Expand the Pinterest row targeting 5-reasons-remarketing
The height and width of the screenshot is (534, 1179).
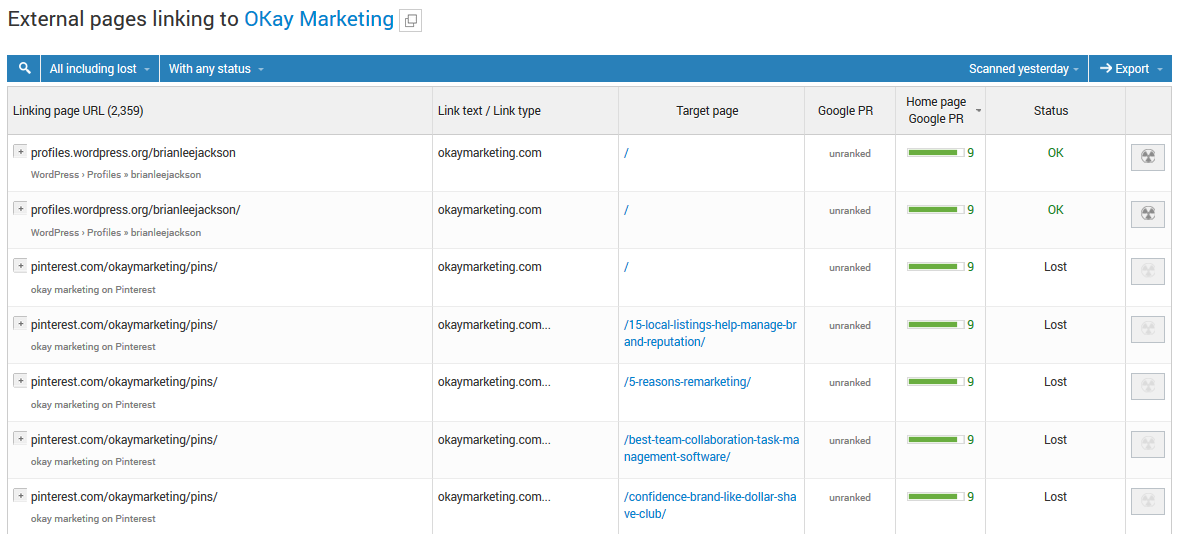pos(20,381)
